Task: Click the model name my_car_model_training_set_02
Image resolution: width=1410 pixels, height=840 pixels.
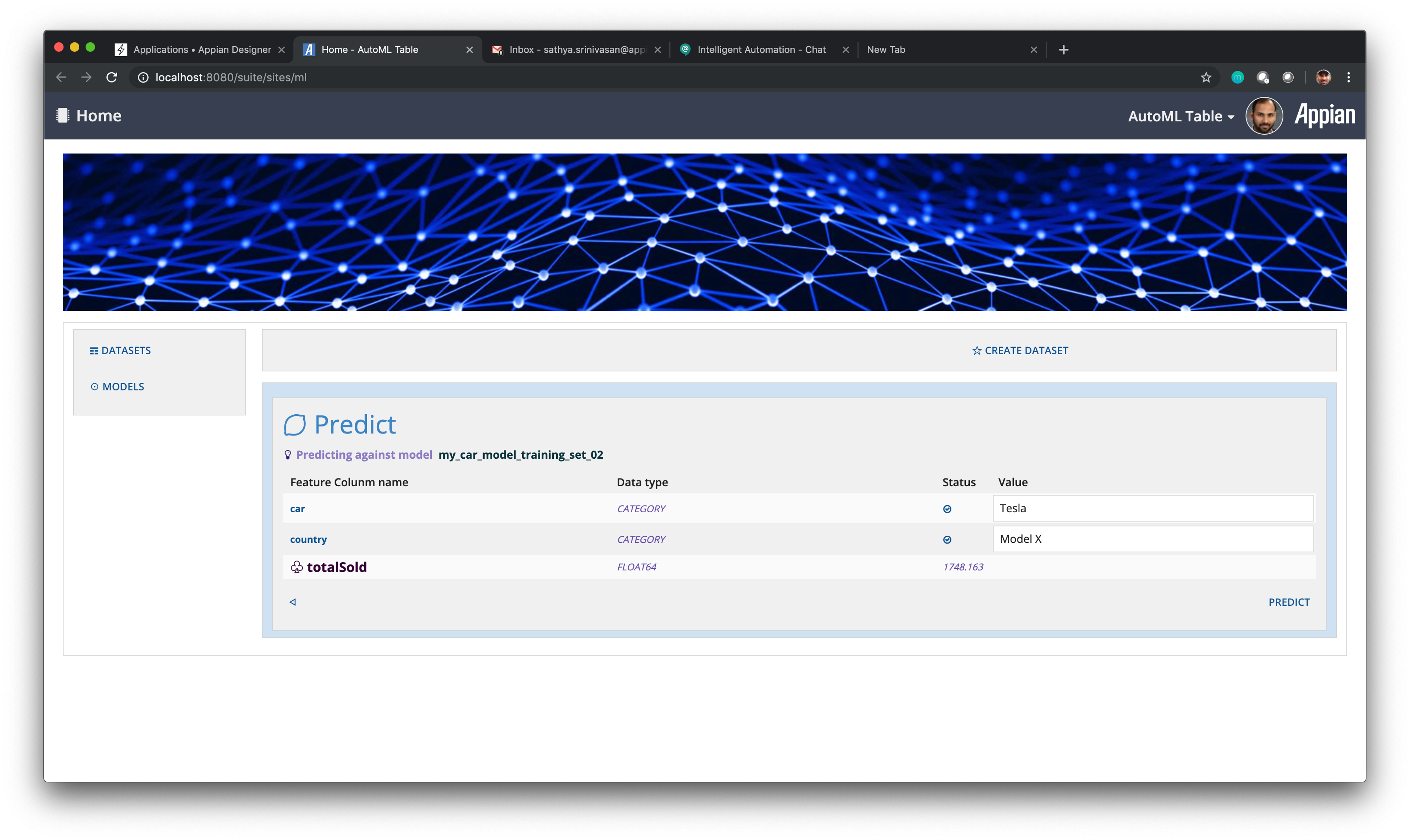Action: click(520, 455)
